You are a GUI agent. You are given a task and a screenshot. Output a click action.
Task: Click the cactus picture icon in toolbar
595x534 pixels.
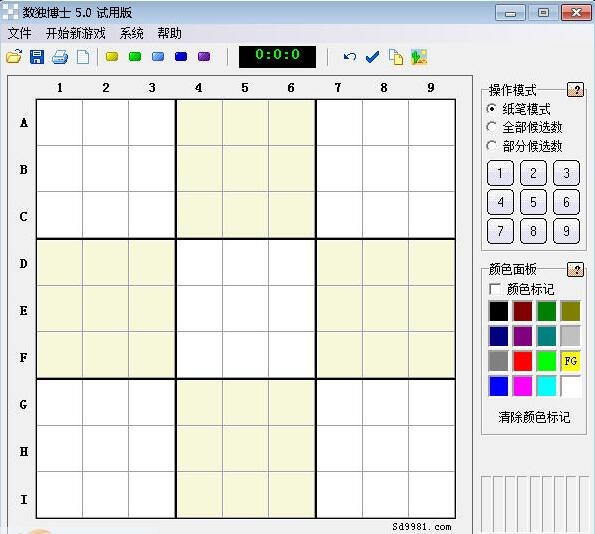click(419, 57)
